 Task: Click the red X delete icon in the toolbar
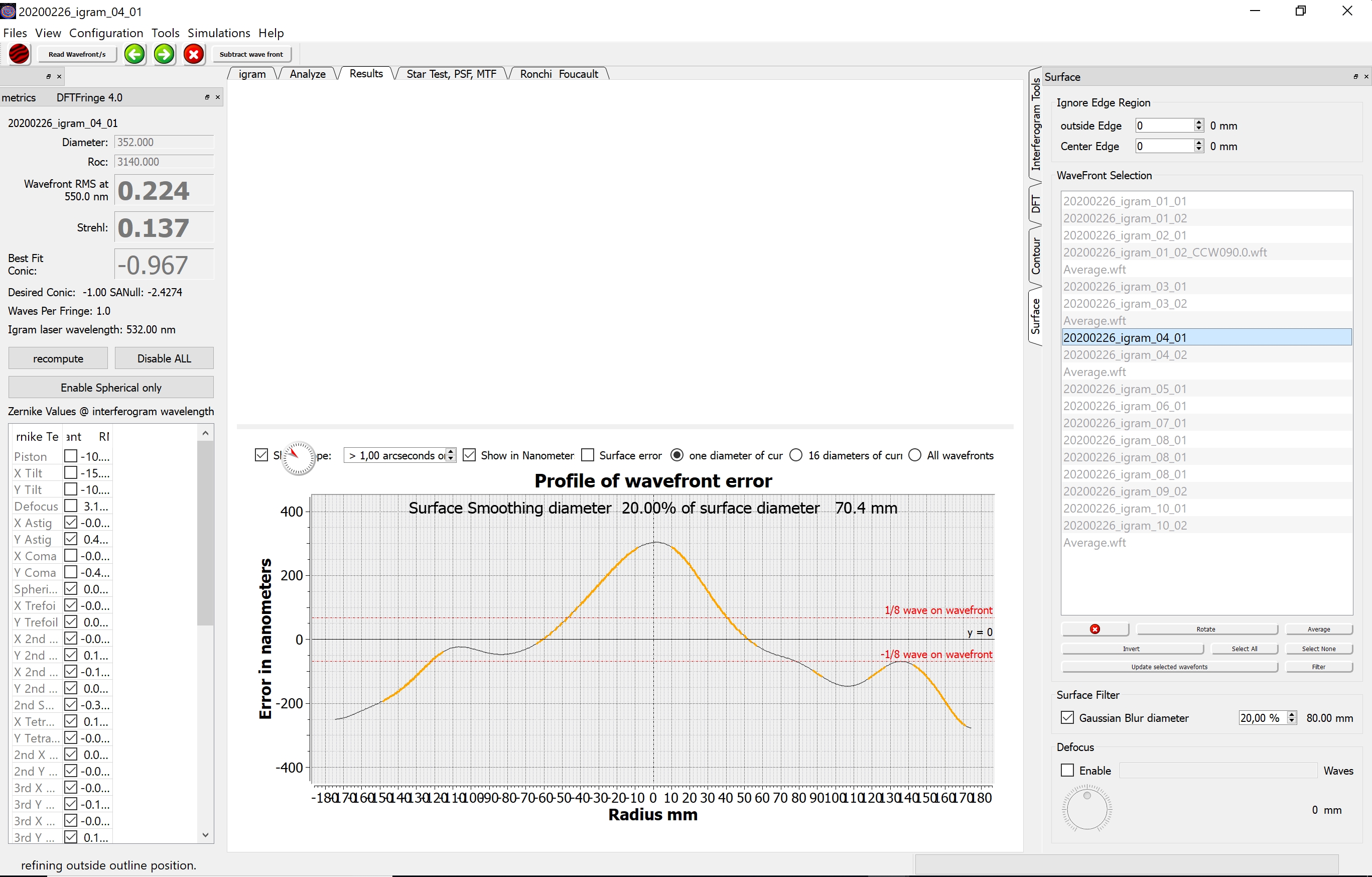194,54
